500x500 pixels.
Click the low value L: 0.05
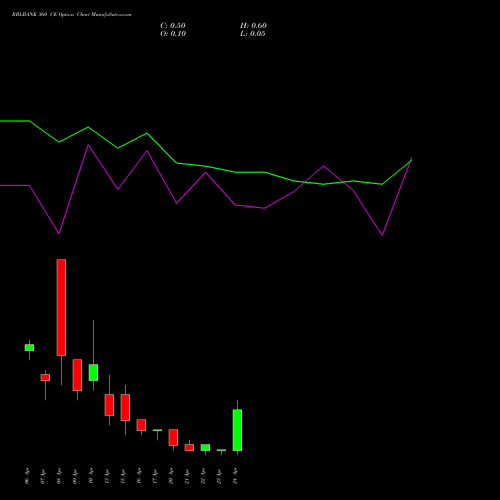(x=253, y=34)
